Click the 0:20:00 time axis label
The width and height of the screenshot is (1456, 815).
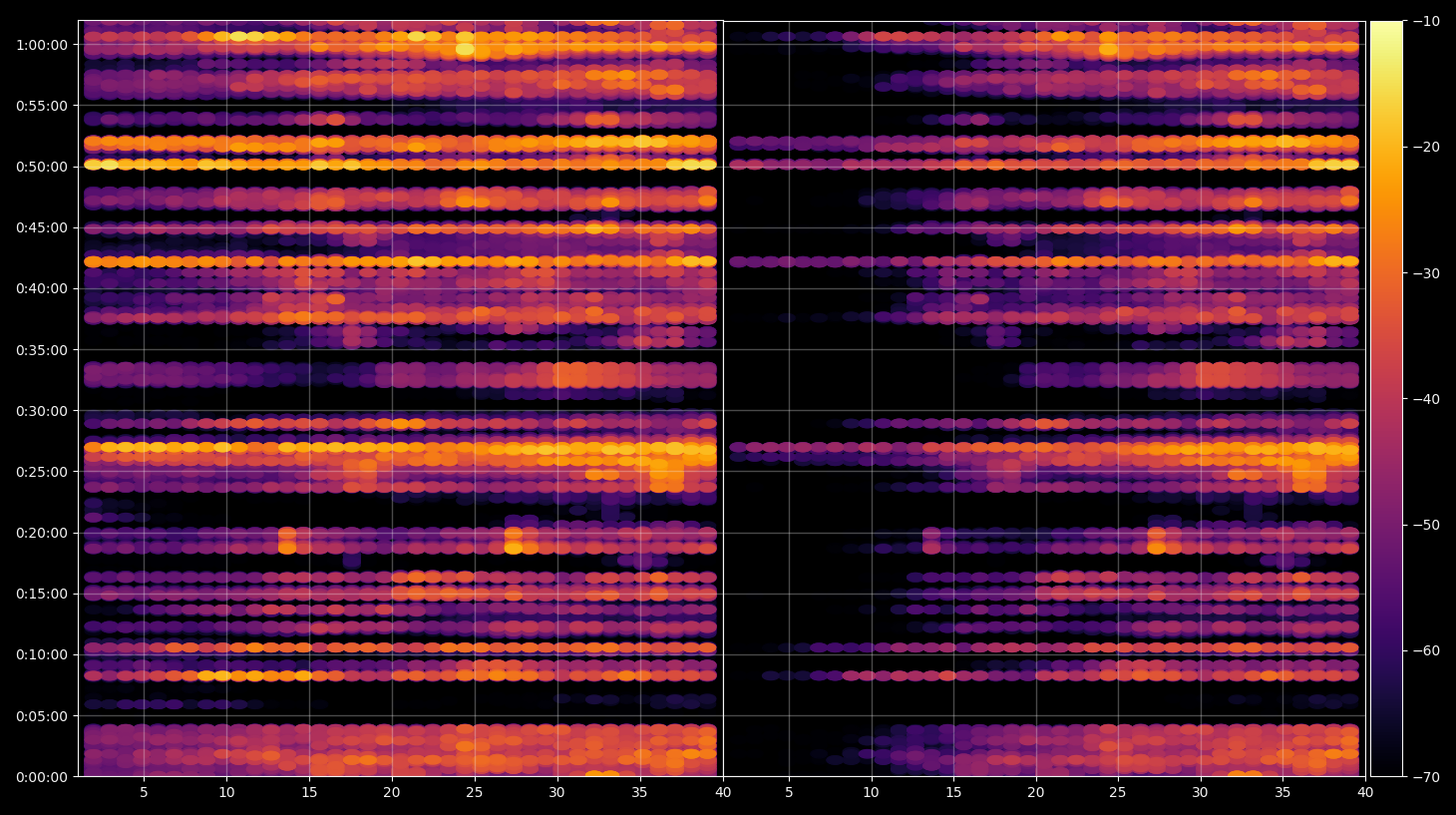click(x=42, y=533)
